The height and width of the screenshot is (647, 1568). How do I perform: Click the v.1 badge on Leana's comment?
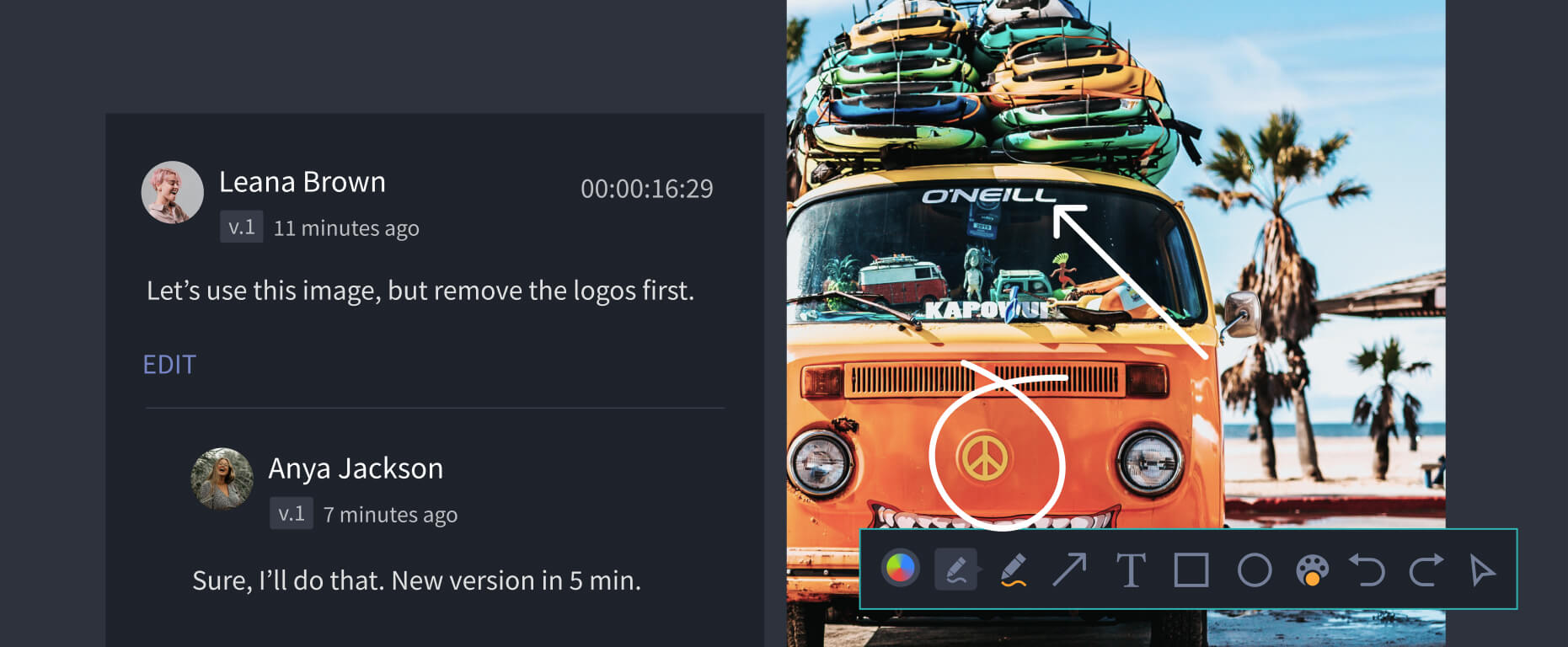click(x=242, y=227)
